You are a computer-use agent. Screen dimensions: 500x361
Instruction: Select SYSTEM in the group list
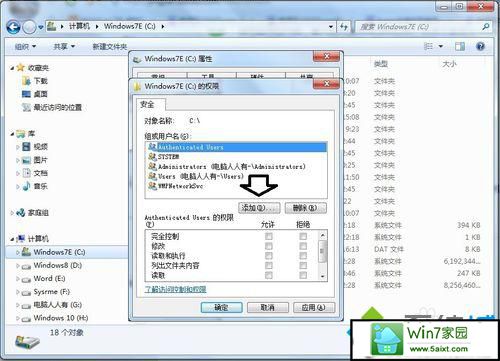click(x=236, y=156)
